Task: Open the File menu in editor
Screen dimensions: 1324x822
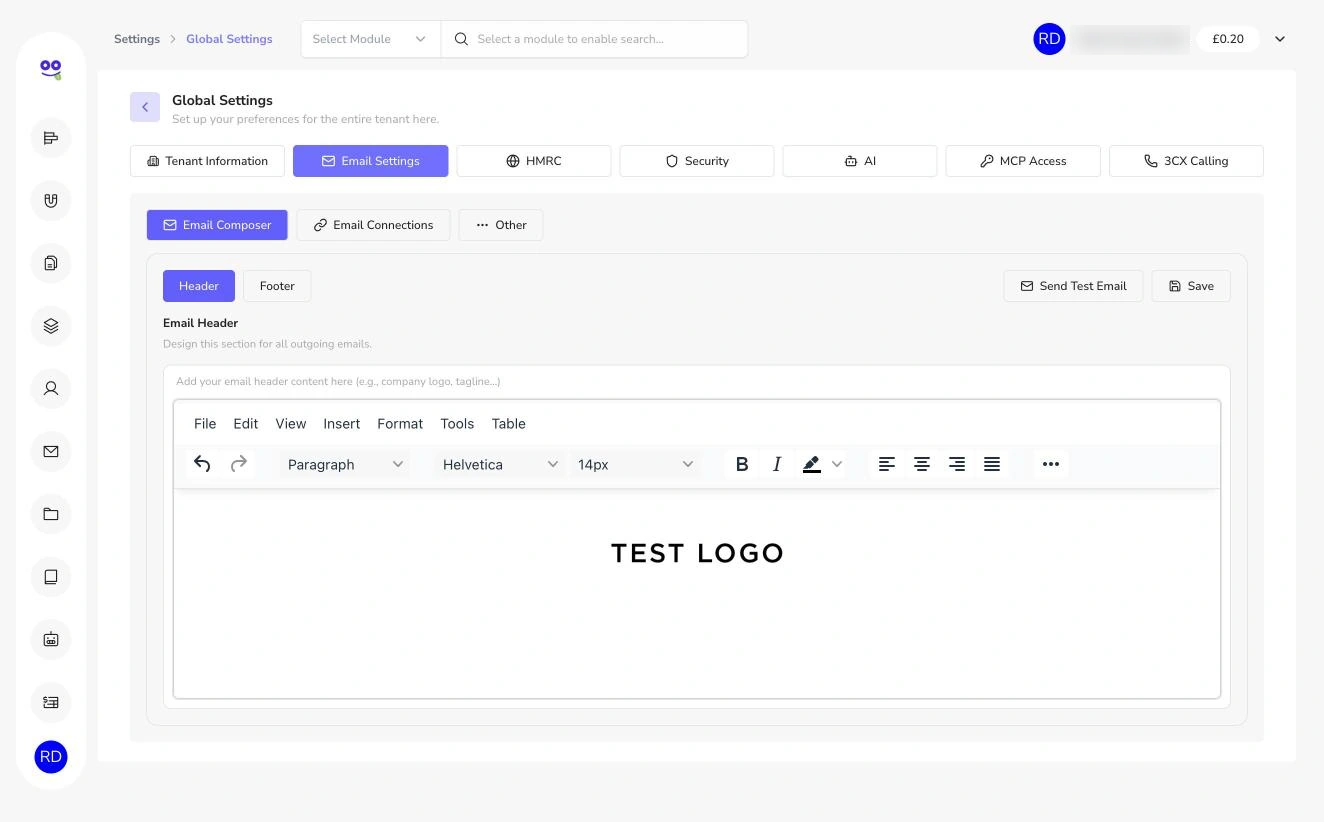Action: [x=205, y=424]
